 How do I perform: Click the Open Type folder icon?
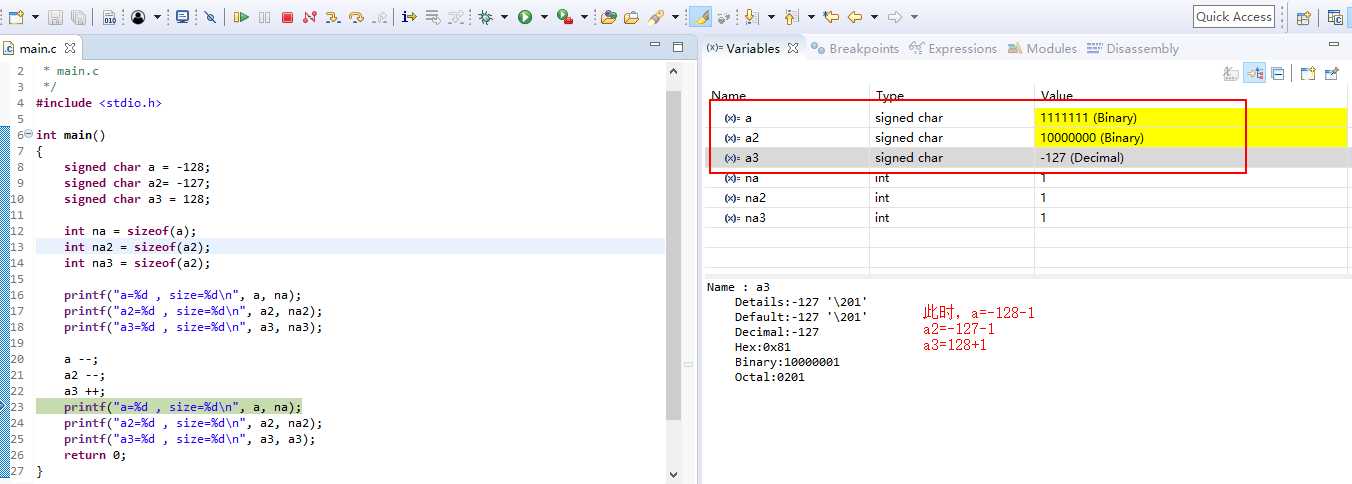(608, 17)
